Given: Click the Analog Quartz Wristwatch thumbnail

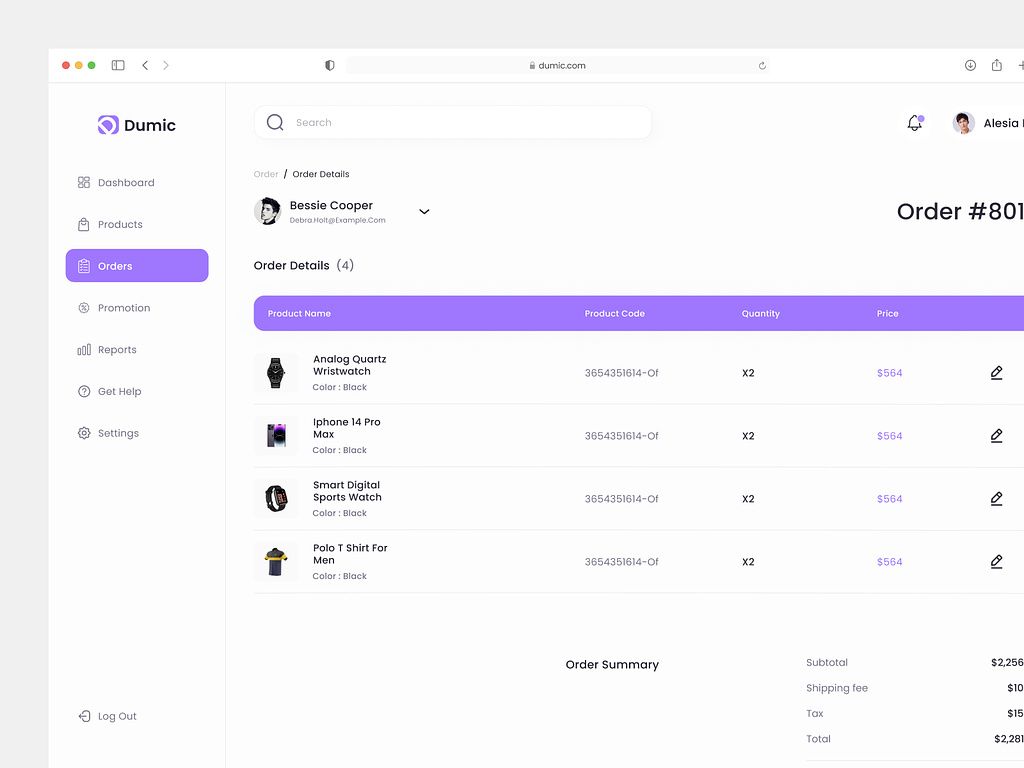Looking at the screenshot, I should (x=276, y=373).
